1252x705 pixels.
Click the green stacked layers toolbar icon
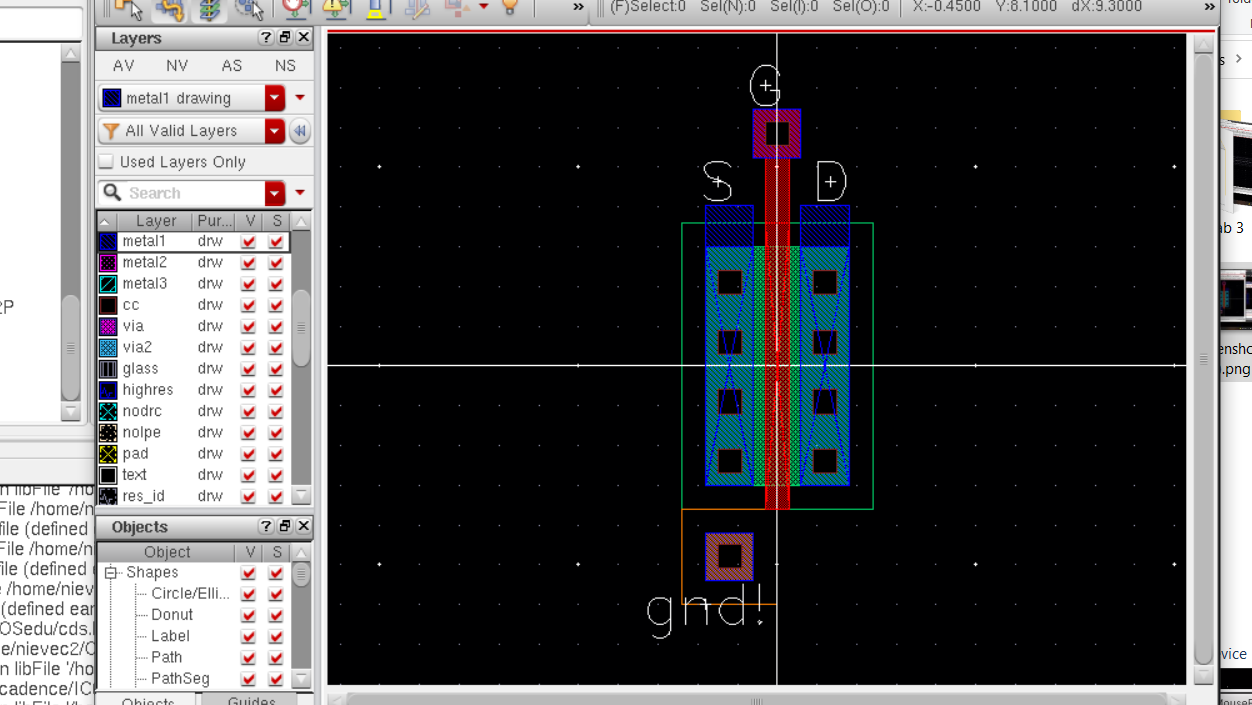pyautogui.click(x=209, y=9)
